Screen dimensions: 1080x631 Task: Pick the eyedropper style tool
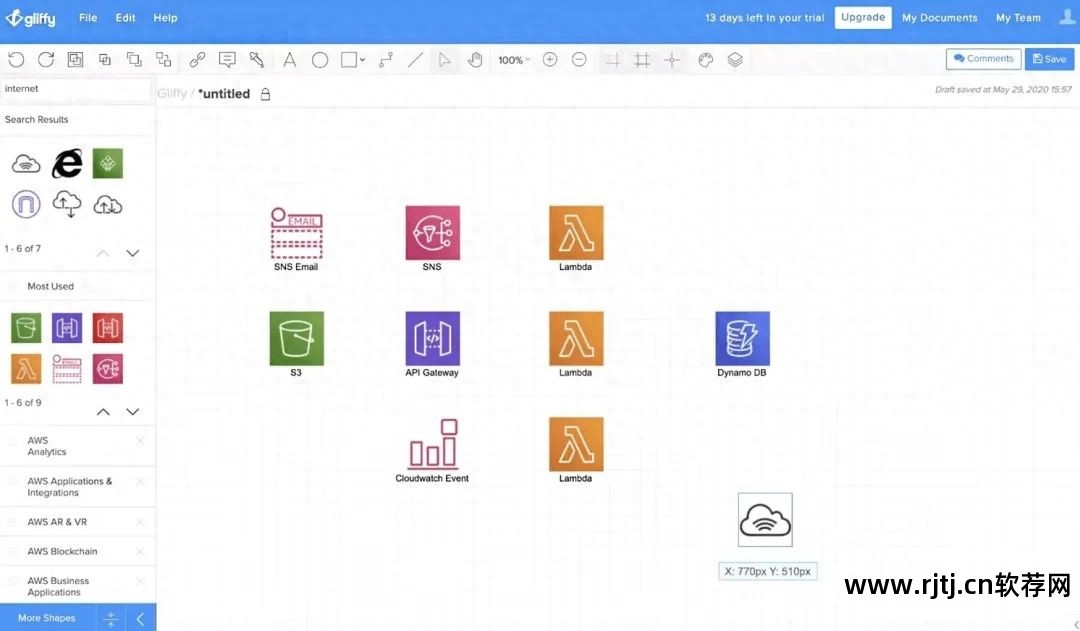click(x=257, y=60)
